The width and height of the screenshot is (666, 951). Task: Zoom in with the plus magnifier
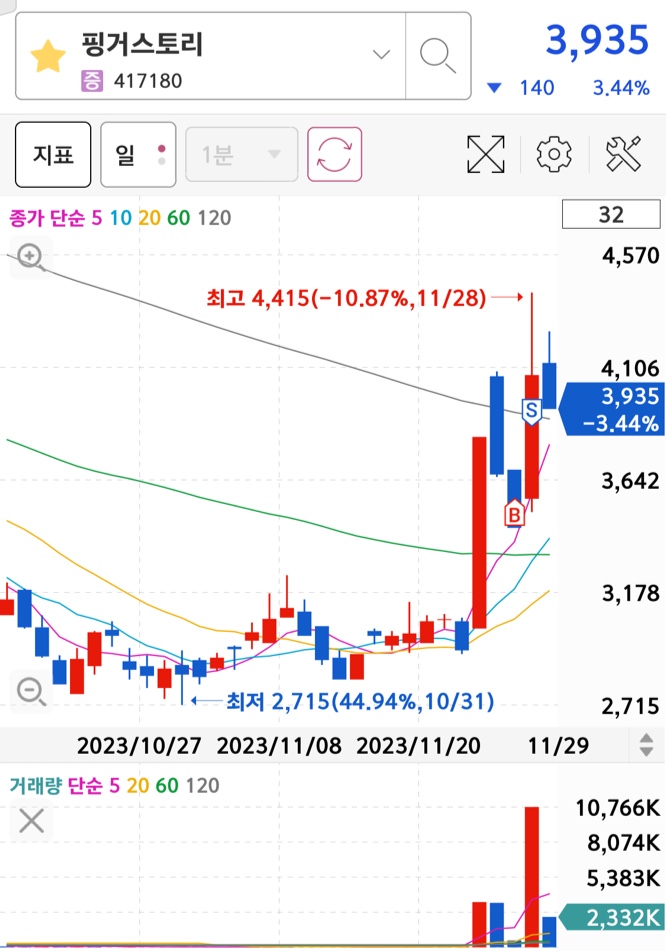[x=31, y=257]
